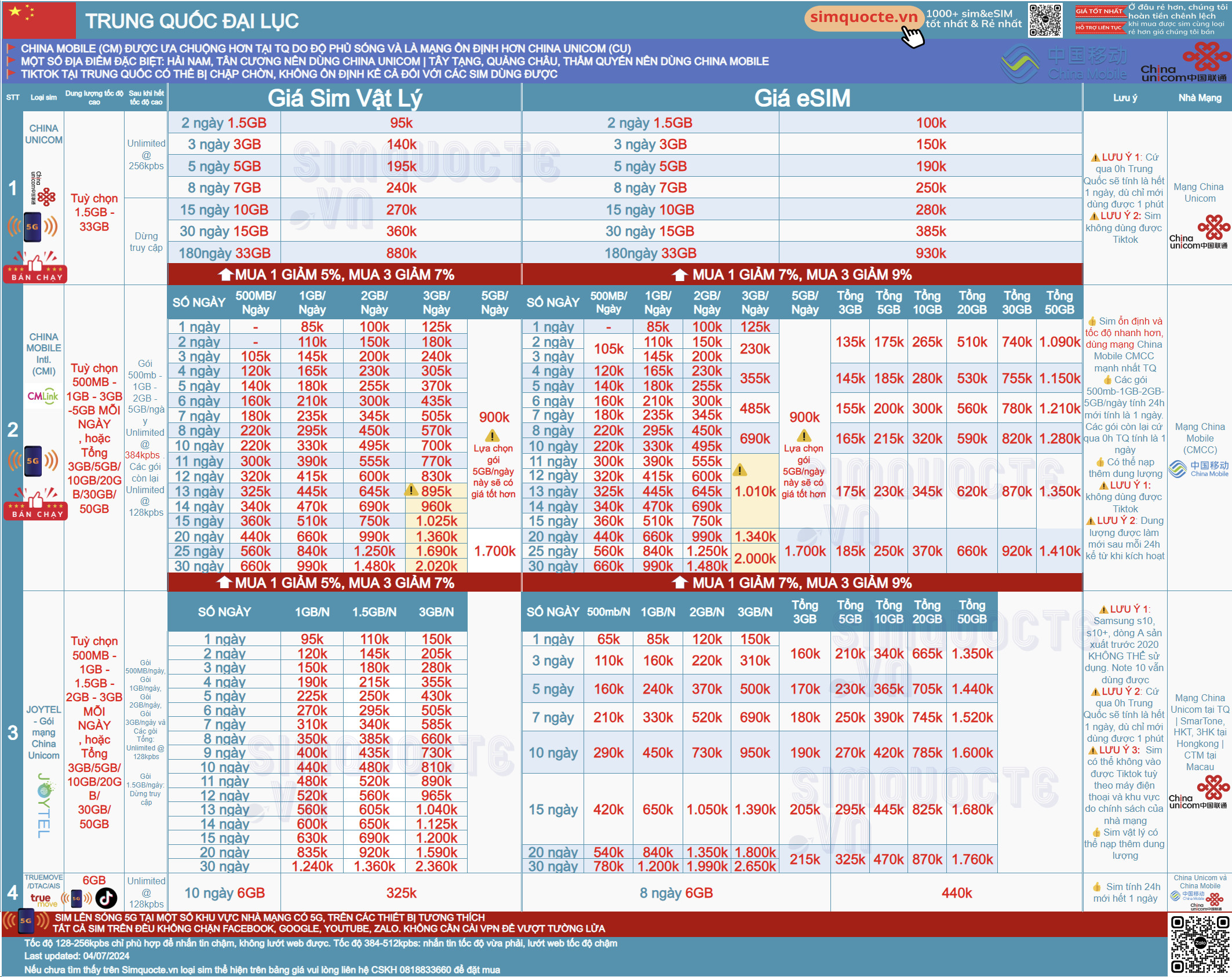The height and width of the screenshot is (977, 1232).
Task: Click the CMLink logo in row 2
Action: (43, 397)
